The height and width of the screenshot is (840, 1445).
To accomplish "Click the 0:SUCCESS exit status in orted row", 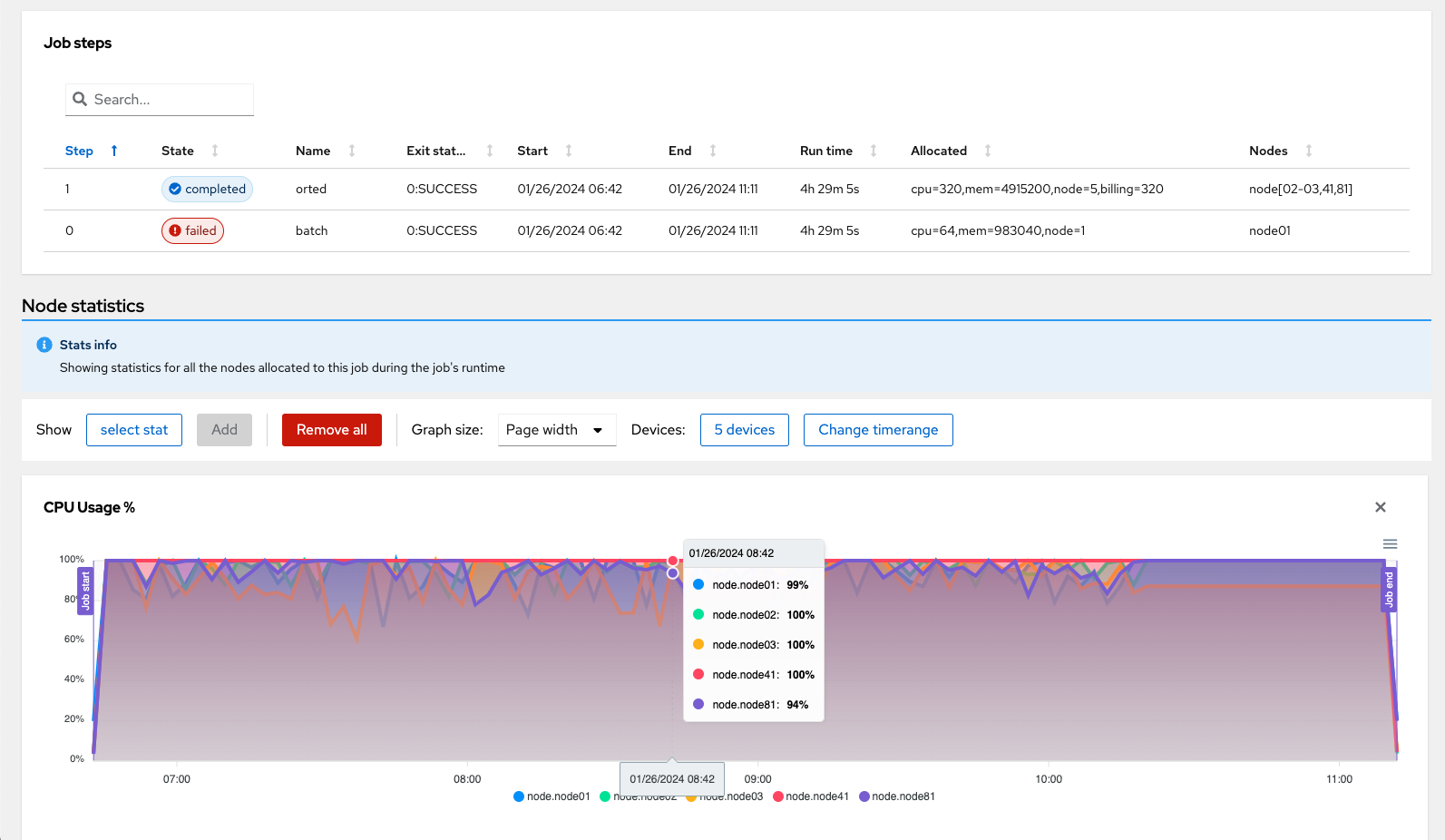I will [x=442, y=189].
